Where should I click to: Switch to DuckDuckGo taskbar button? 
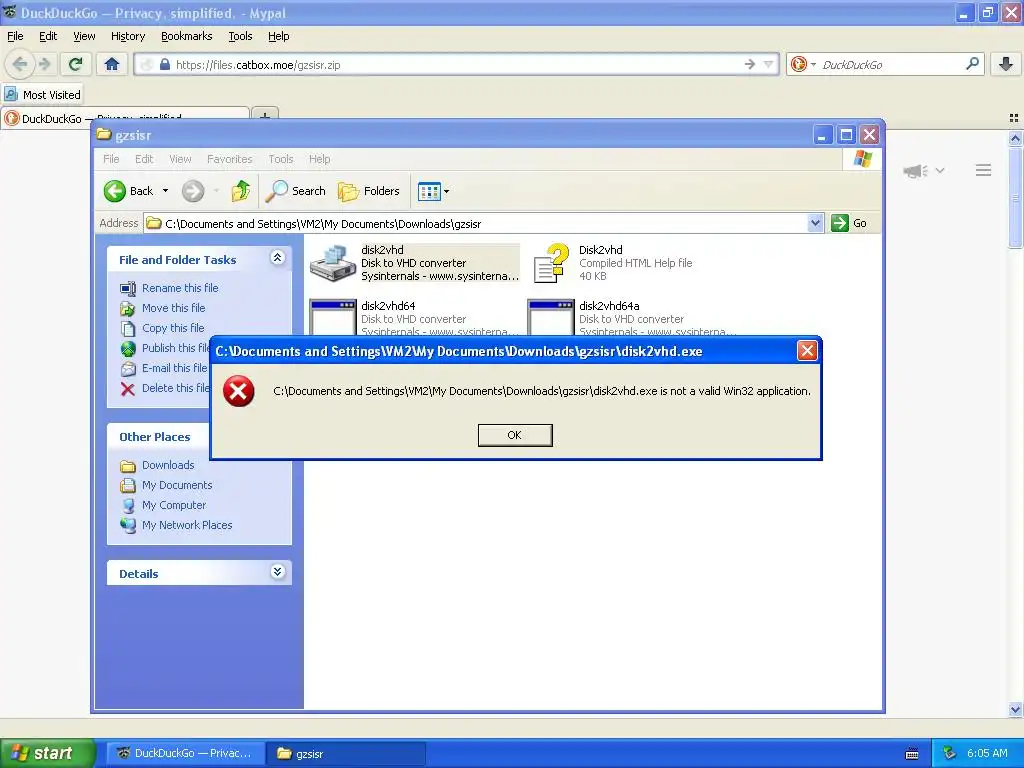point(185,753)
